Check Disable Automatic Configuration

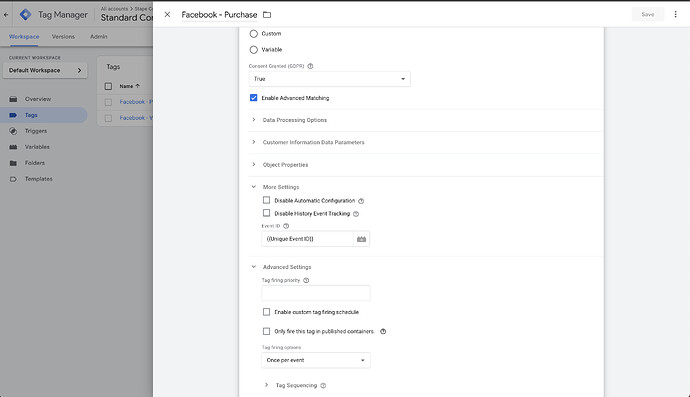(266, 200)
